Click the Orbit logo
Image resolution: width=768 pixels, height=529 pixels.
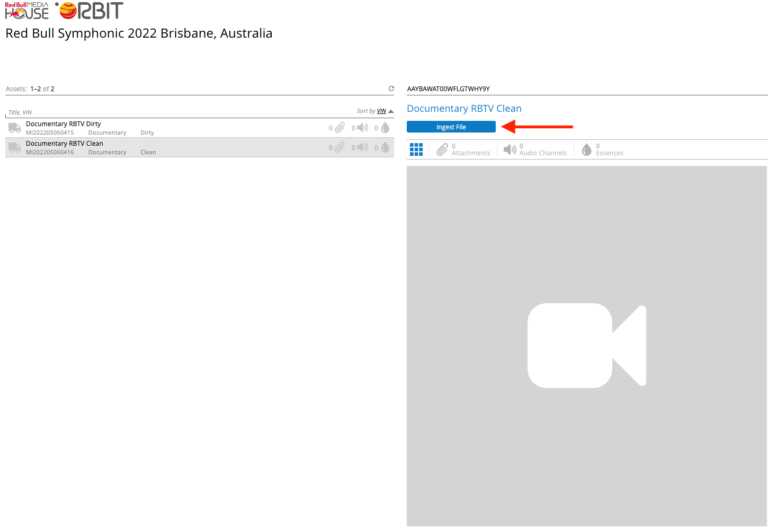[89, 10]
